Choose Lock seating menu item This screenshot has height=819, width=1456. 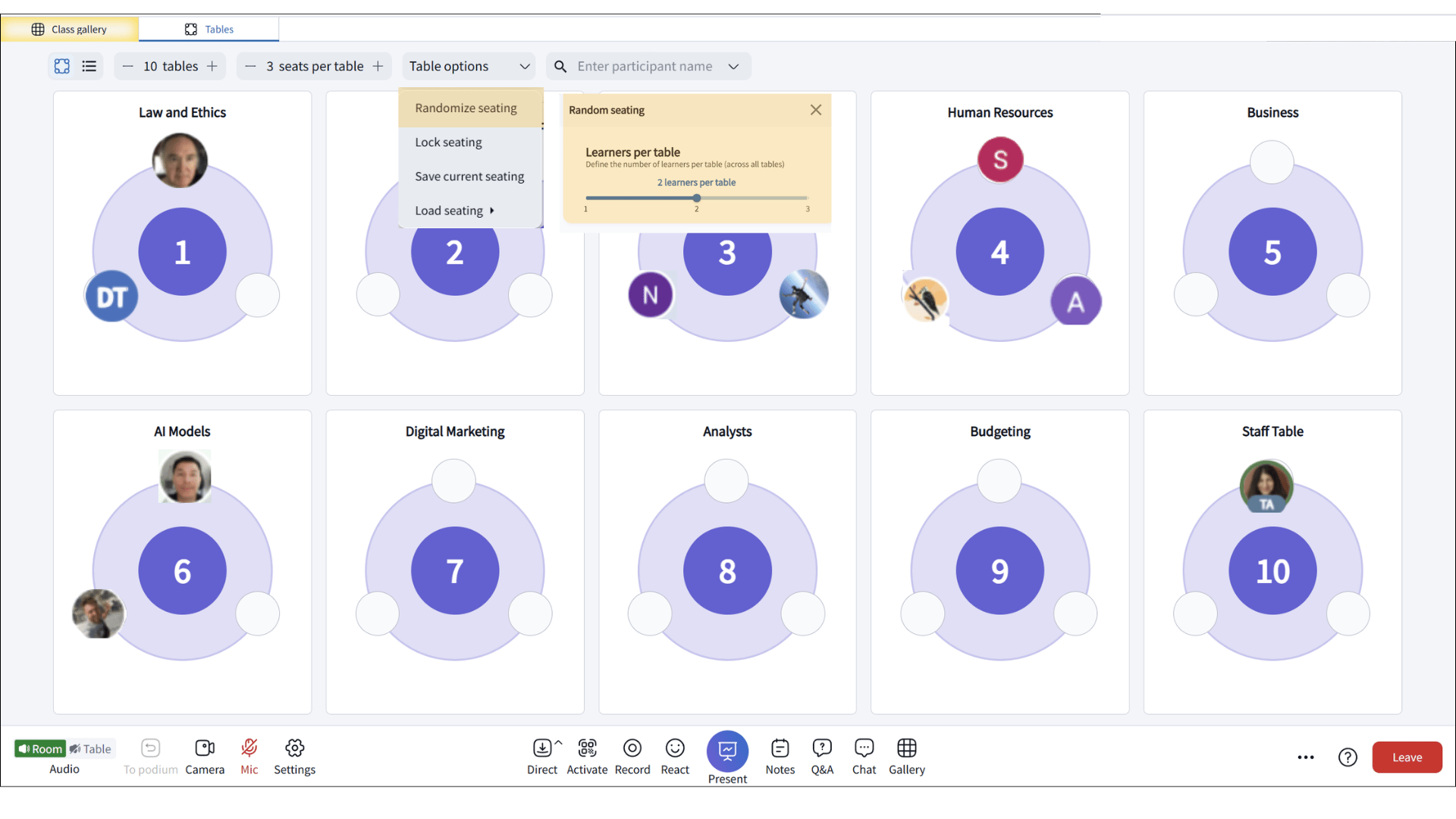pos(470,143)
